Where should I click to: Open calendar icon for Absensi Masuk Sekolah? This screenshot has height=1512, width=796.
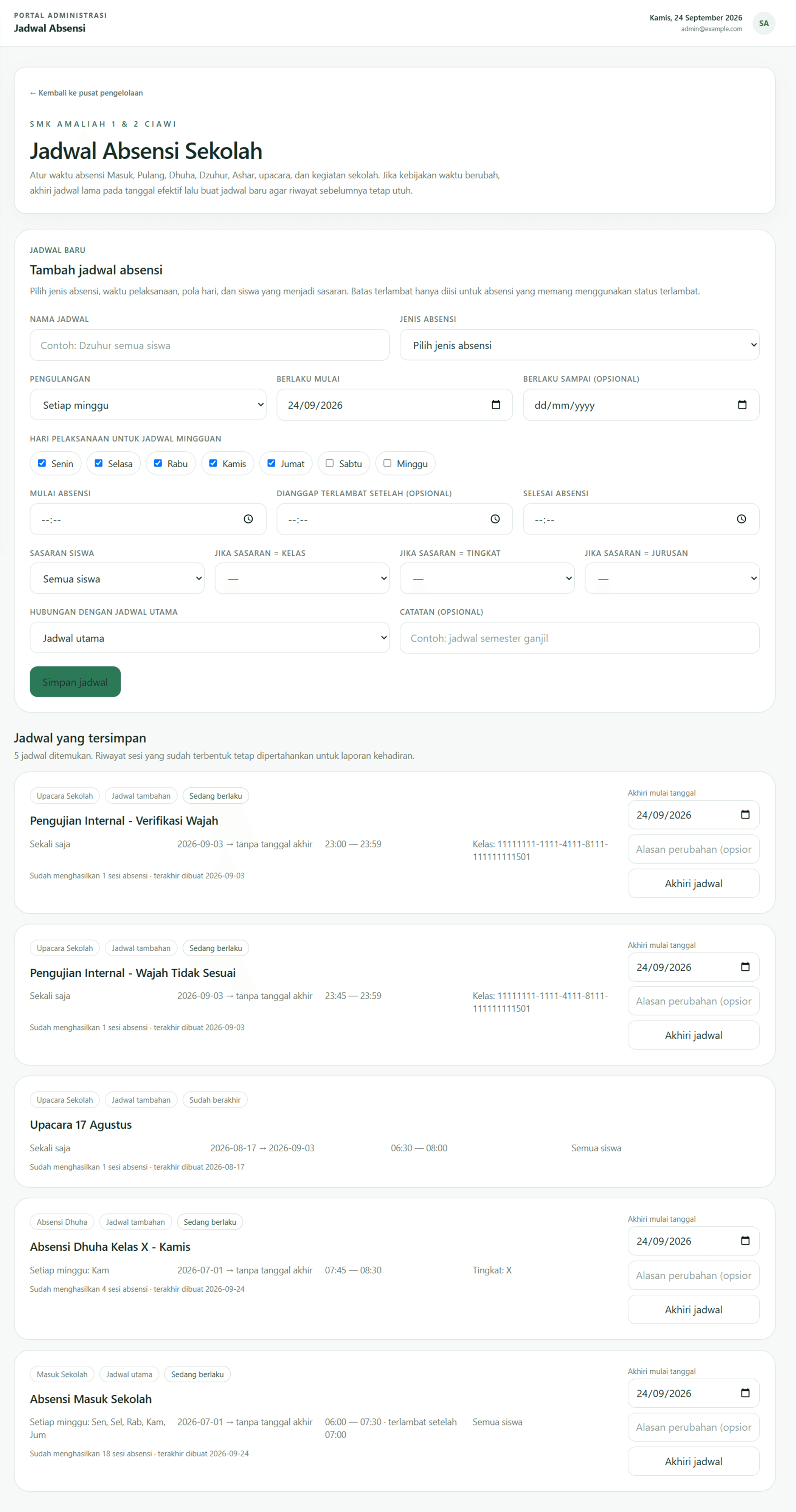click(x=745, y=1393)
